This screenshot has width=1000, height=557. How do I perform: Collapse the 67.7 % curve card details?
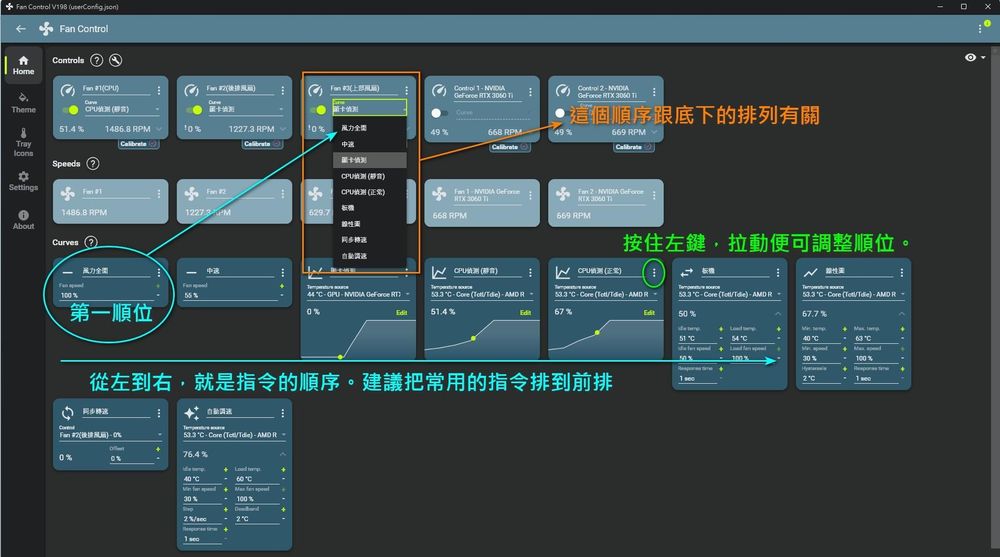(x=901, y=314)
